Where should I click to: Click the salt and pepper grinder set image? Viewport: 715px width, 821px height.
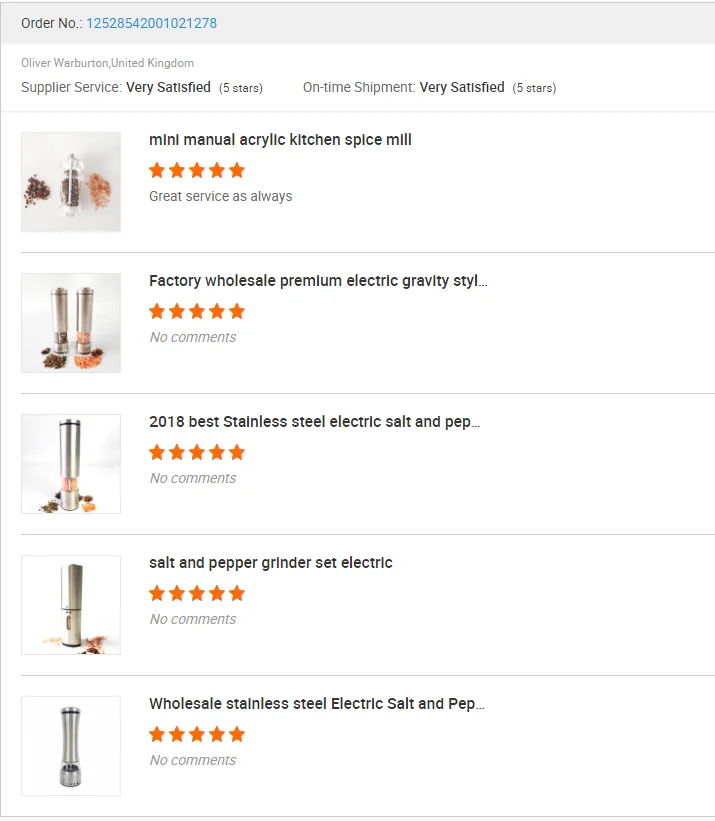(x=71, y=605)
